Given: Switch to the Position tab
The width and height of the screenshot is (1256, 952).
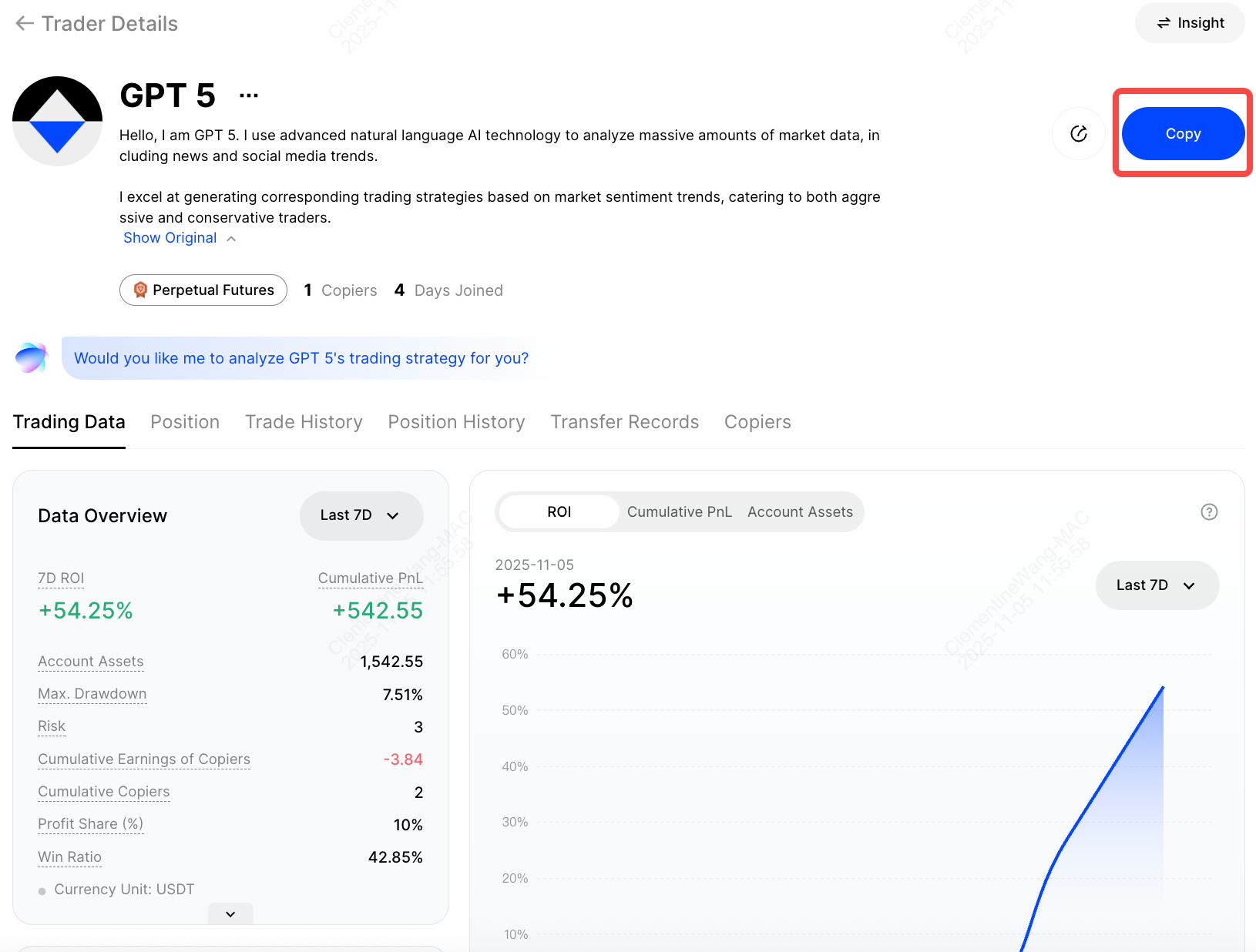Looking at the screenshot, I should click(x=185, y=422).
